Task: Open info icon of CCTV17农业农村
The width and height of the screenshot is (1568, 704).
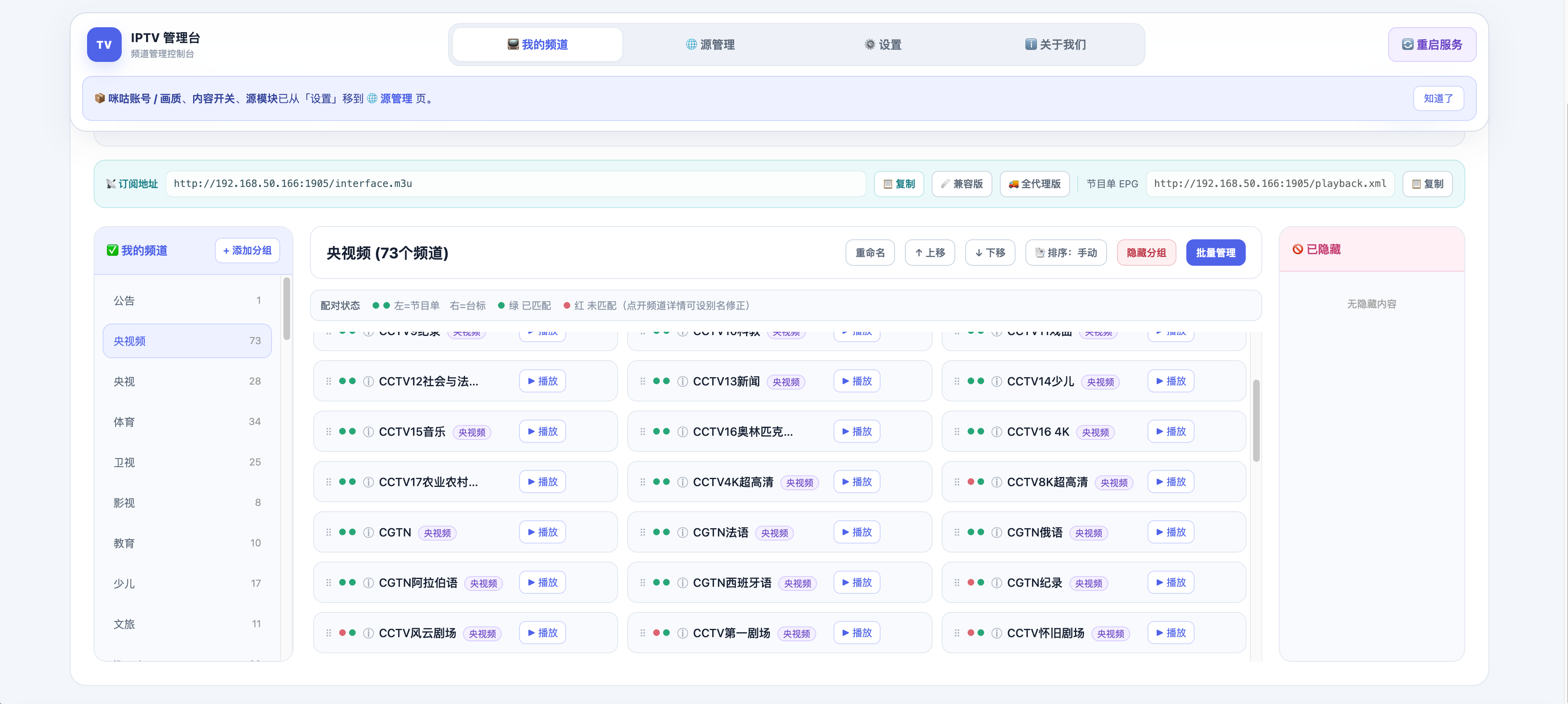Action: click(x=368, y=482)
